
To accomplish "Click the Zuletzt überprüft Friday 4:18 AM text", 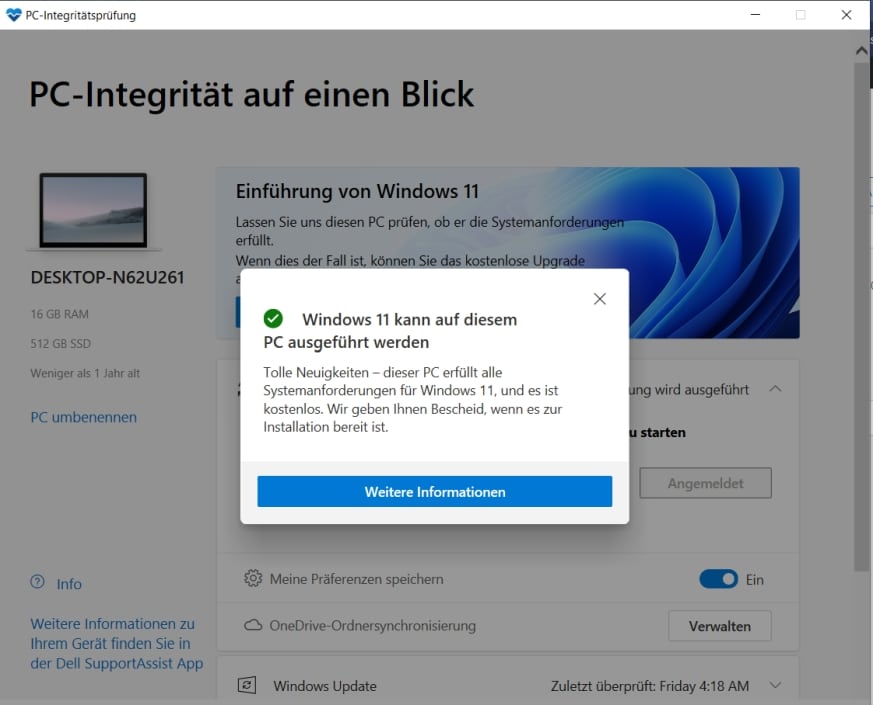I will pyautogui.click(x=650, y=686).
